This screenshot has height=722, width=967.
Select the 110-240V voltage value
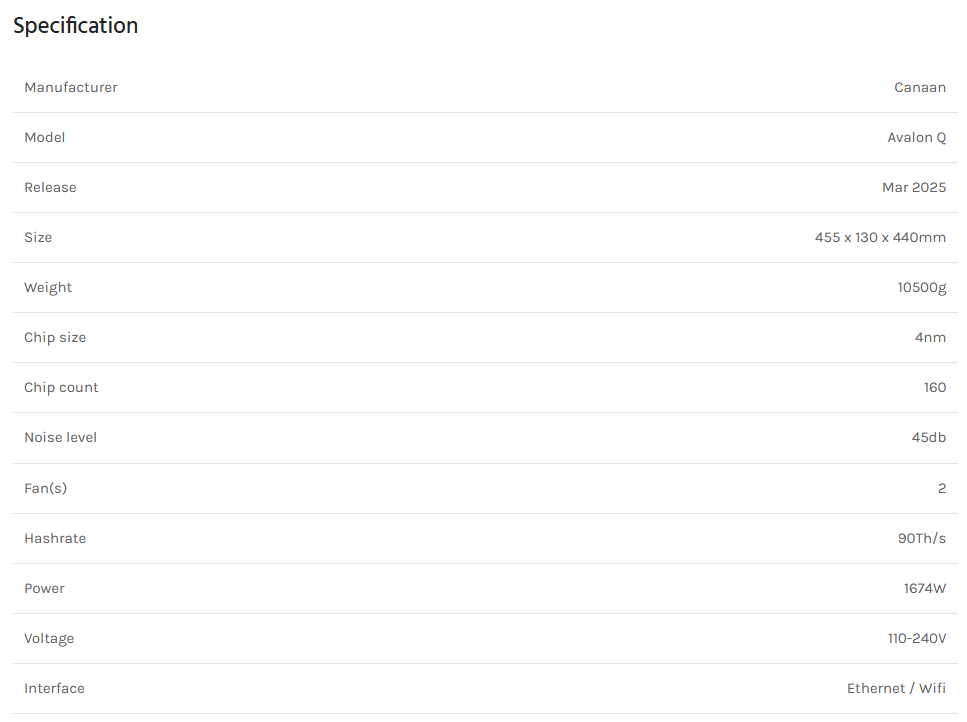click(916, 638)
